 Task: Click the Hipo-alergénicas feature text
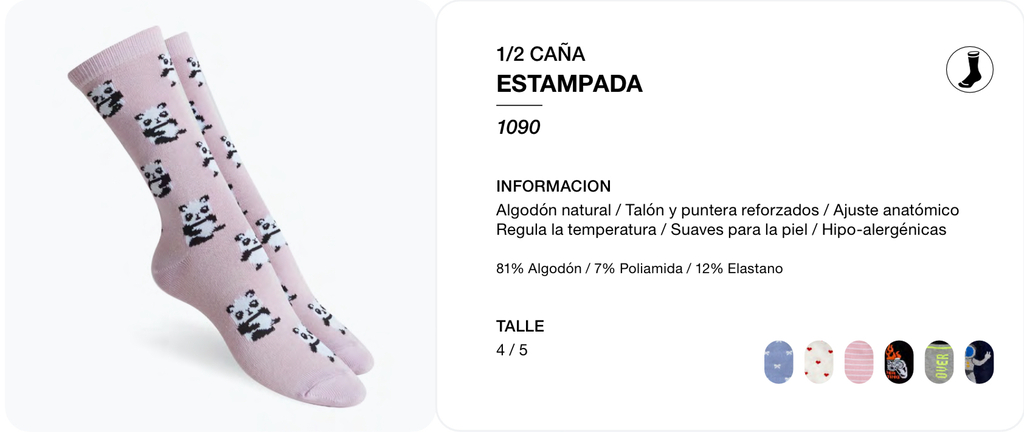coord(884,230)
